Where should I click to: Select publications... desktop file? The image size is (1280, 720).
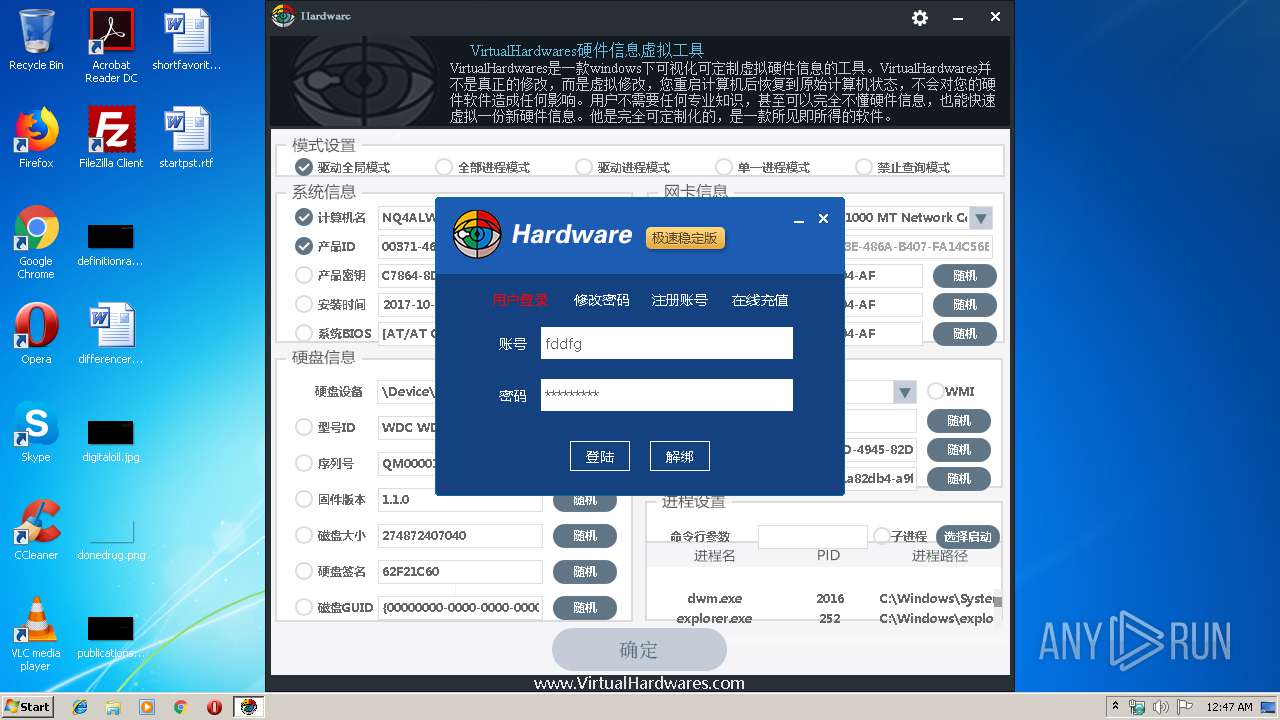click(111, 636)
